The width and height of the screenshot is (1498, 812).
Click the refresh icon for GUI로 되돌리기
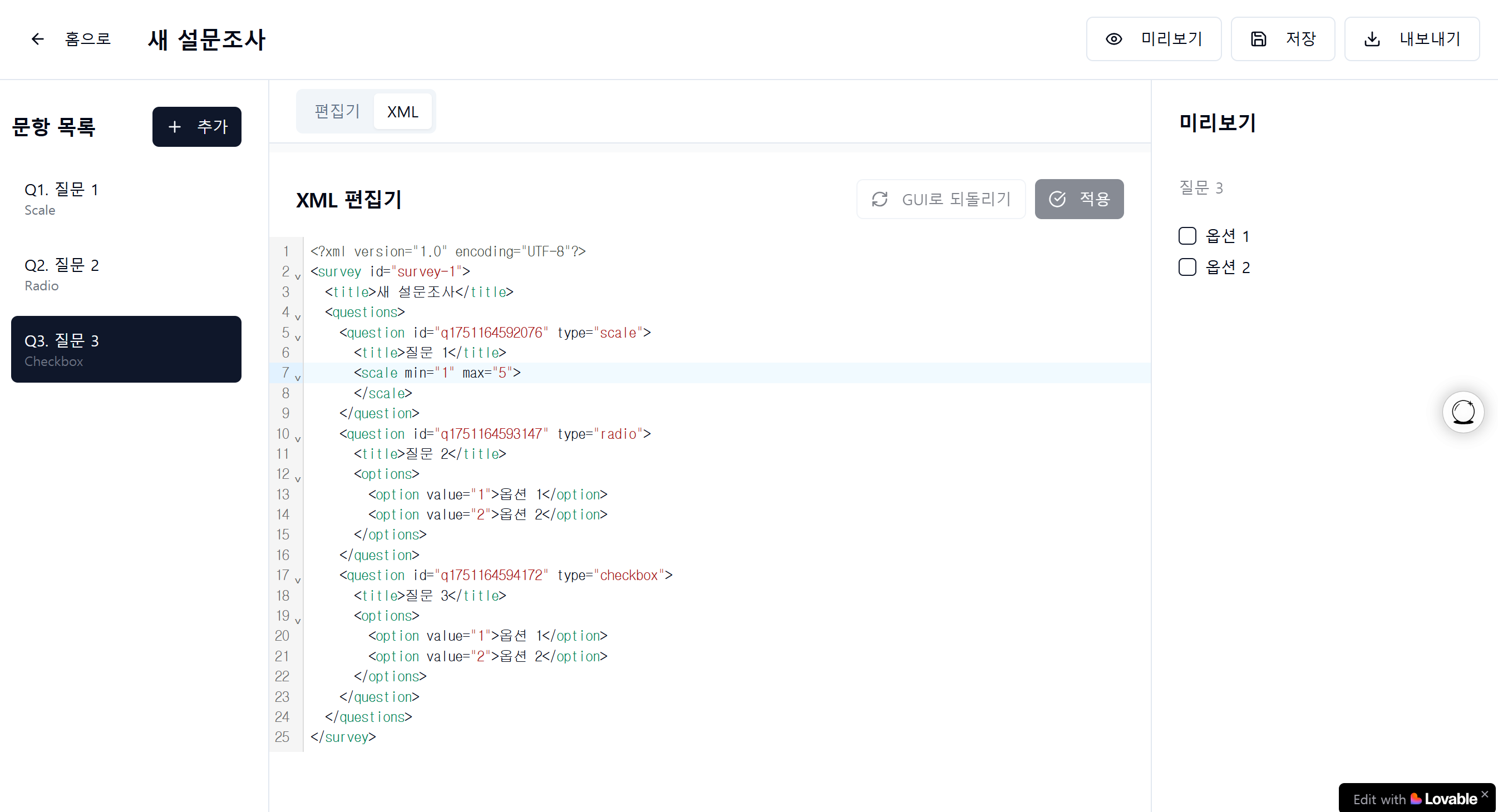pyautogui.click(x=879, y=199)
